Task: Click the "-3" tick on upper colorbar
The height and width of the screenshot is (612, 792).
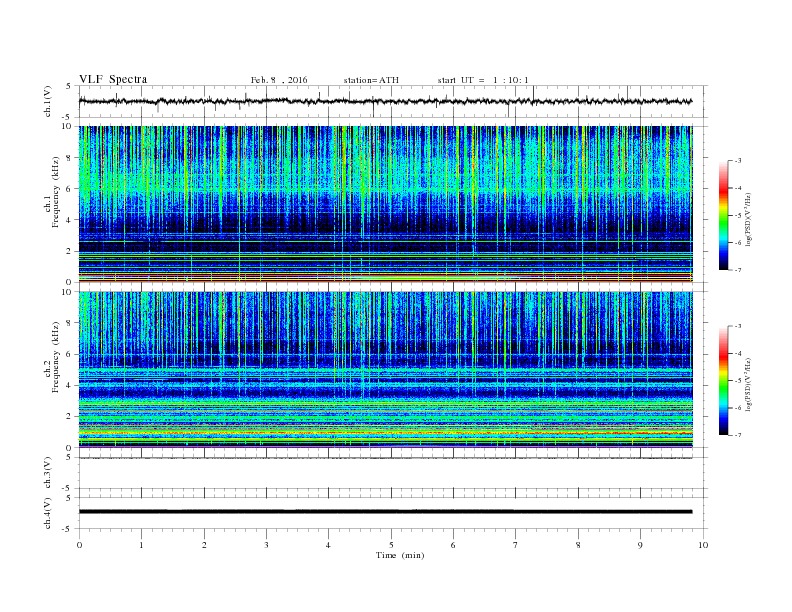Action: tap(737, 161)
